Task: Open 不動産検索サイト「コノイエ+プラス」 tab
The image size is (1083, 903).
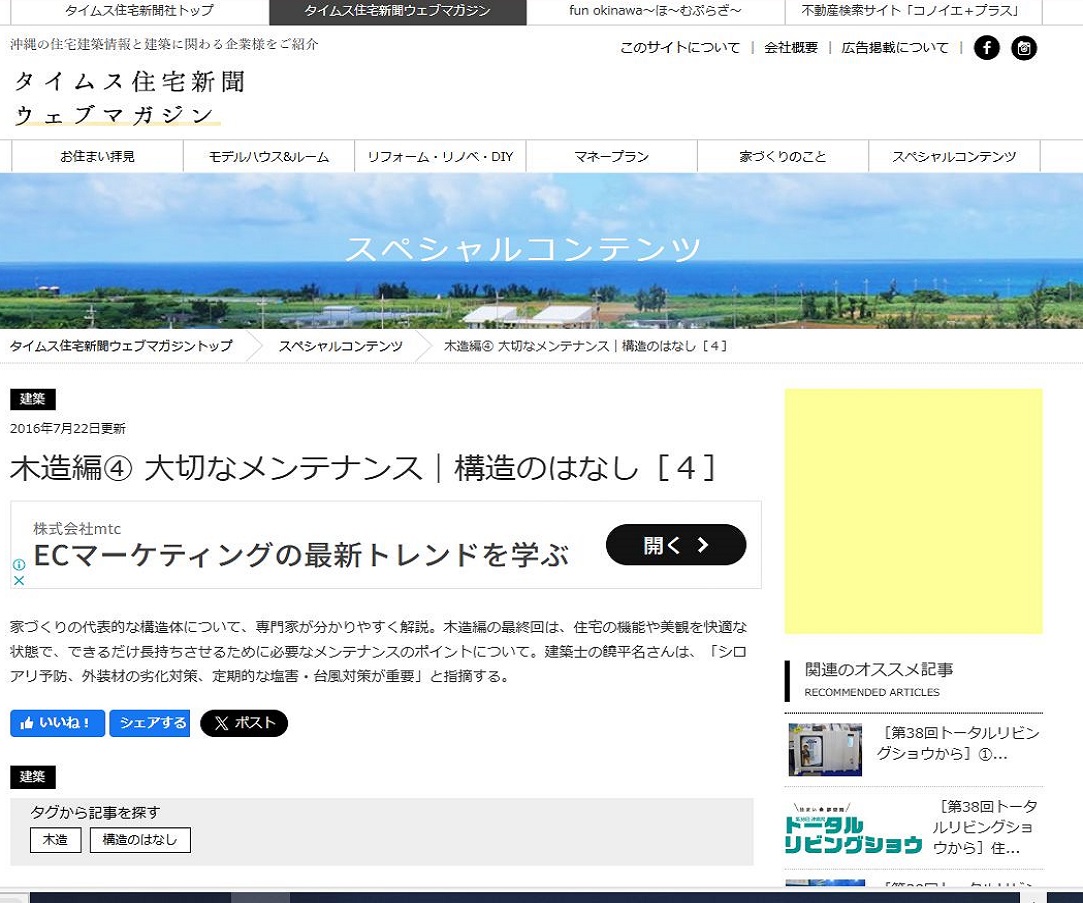Action: click(911, 11)
